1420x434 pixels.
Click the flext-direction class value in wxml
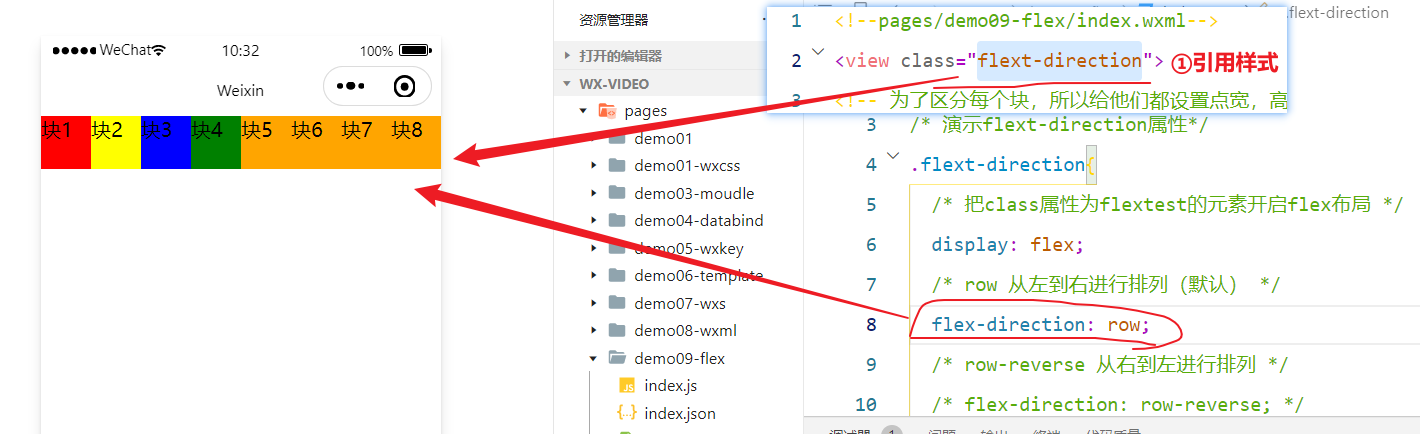pos(1060,60)
